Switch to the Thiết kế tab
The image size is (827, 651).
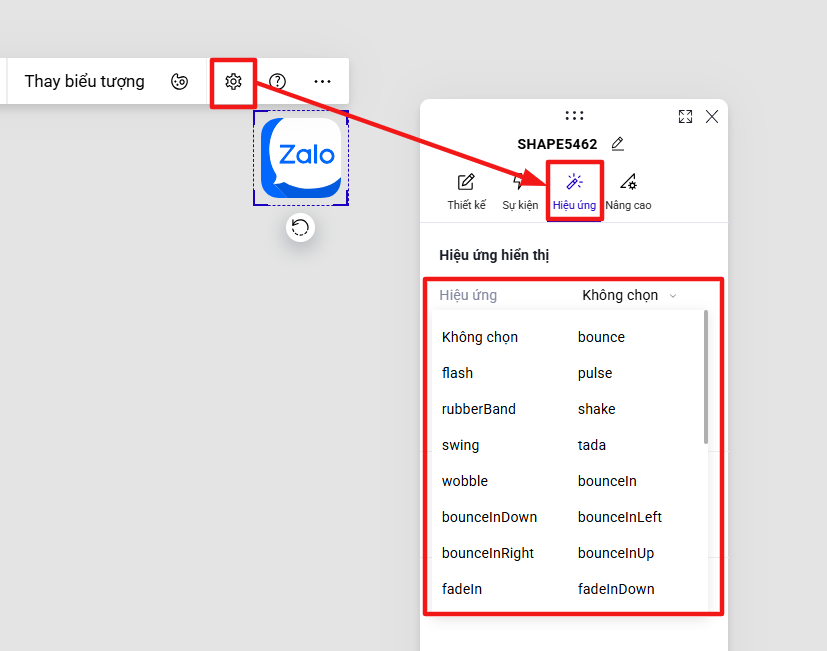coord(466,192)
